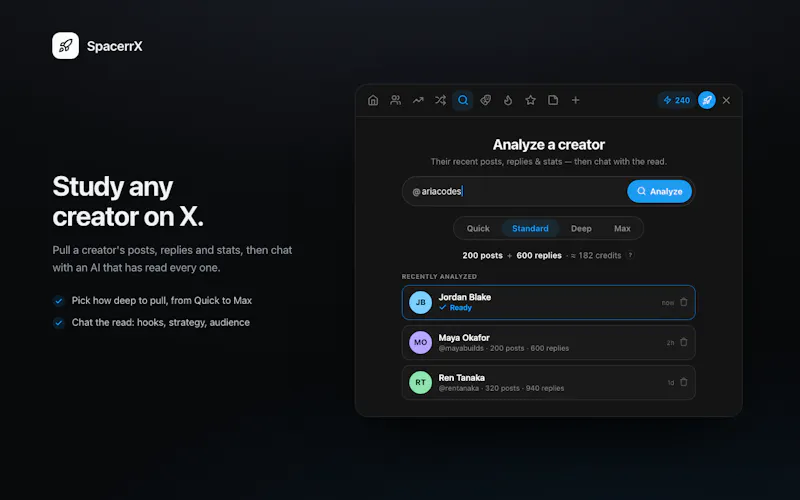
Task: Click the RT avatar circle
Action: (x=420, y=382)
